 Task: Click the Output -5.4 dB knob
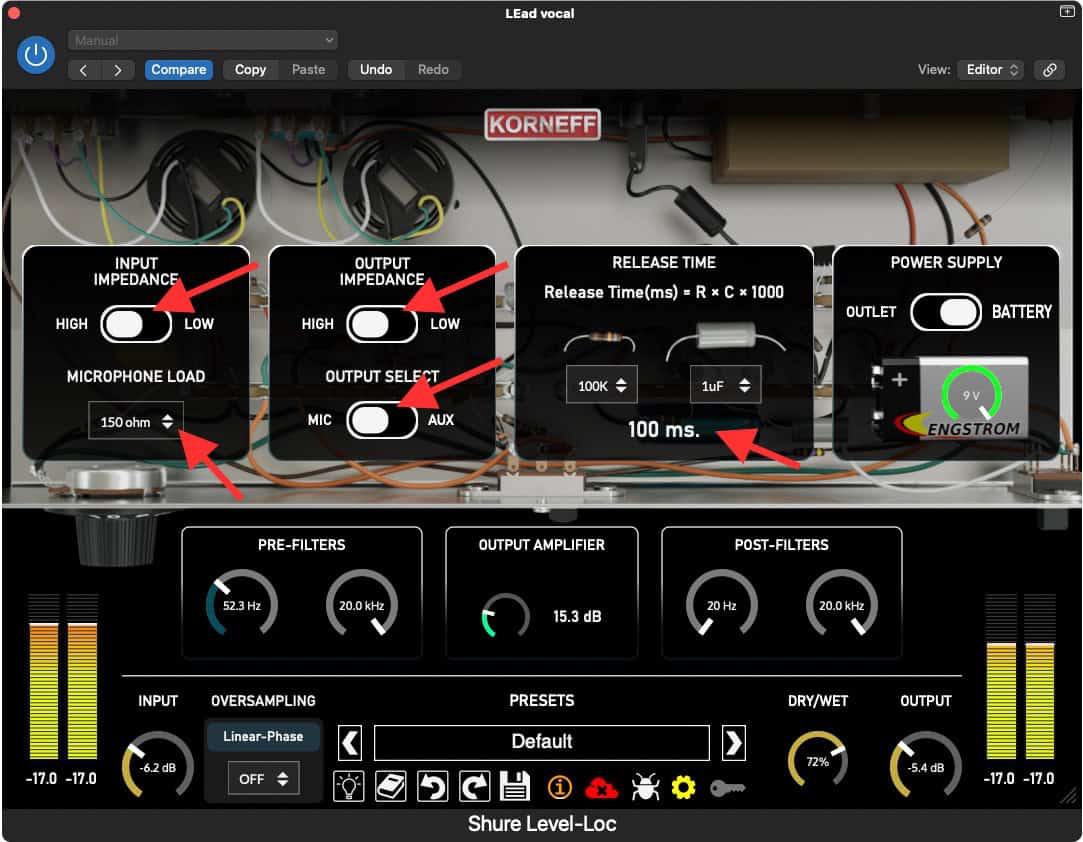pyautogui.click(x=926, y=766)
